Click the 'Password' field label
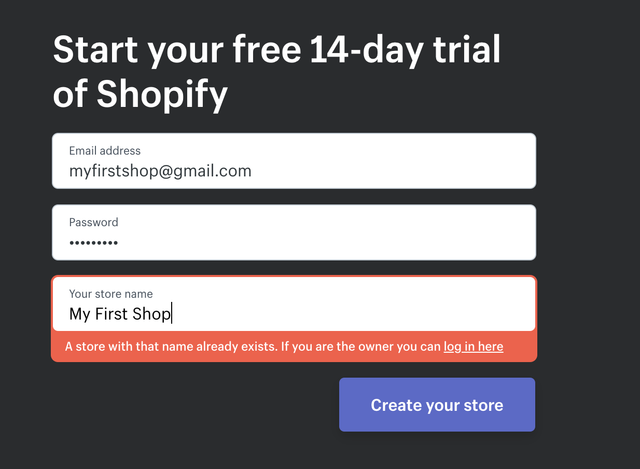Screen dimensions: 640x469 (x=93, y=222)
